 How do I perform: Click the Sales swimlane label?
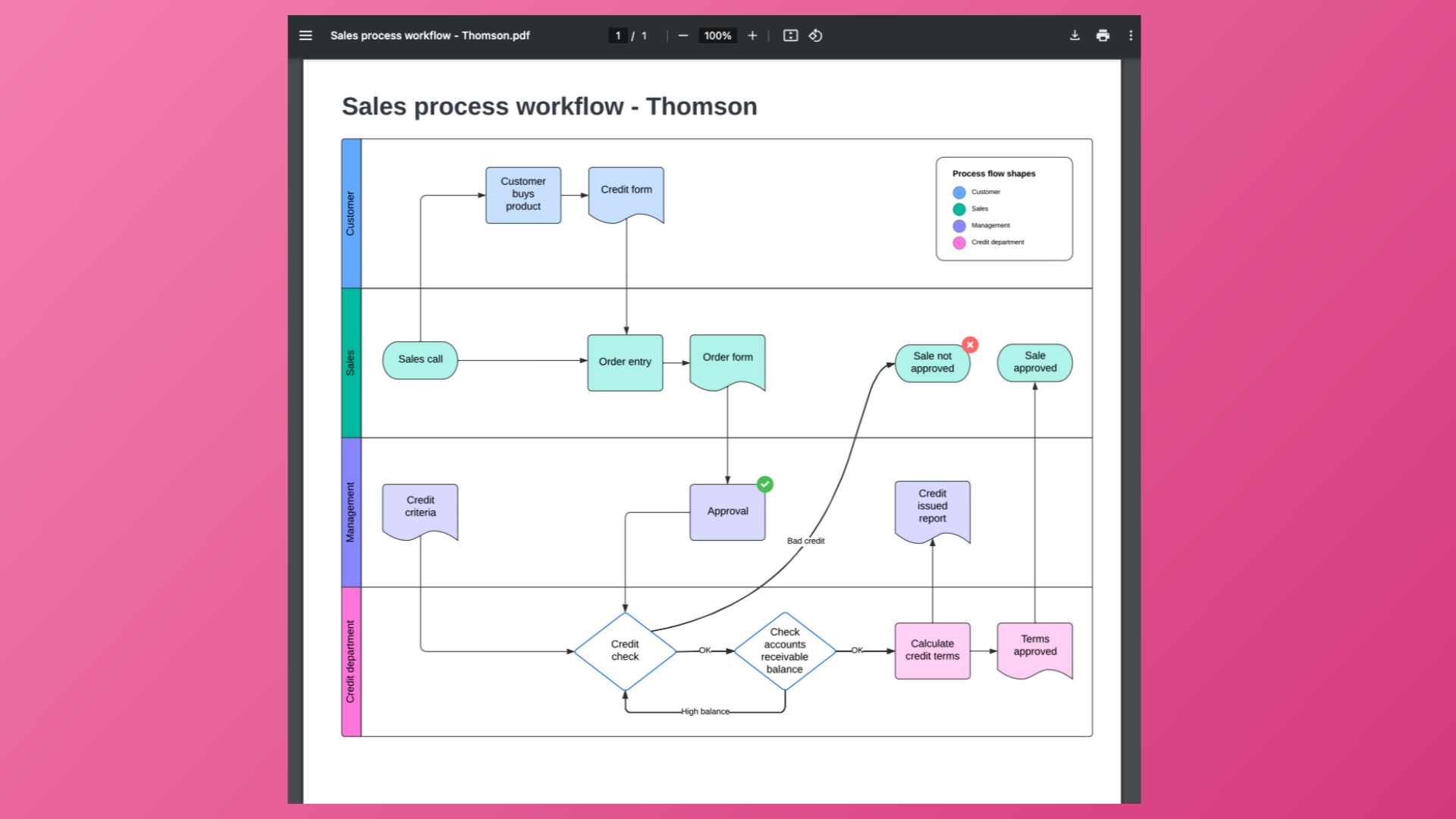pyautogui.click(x=350, y=362)
